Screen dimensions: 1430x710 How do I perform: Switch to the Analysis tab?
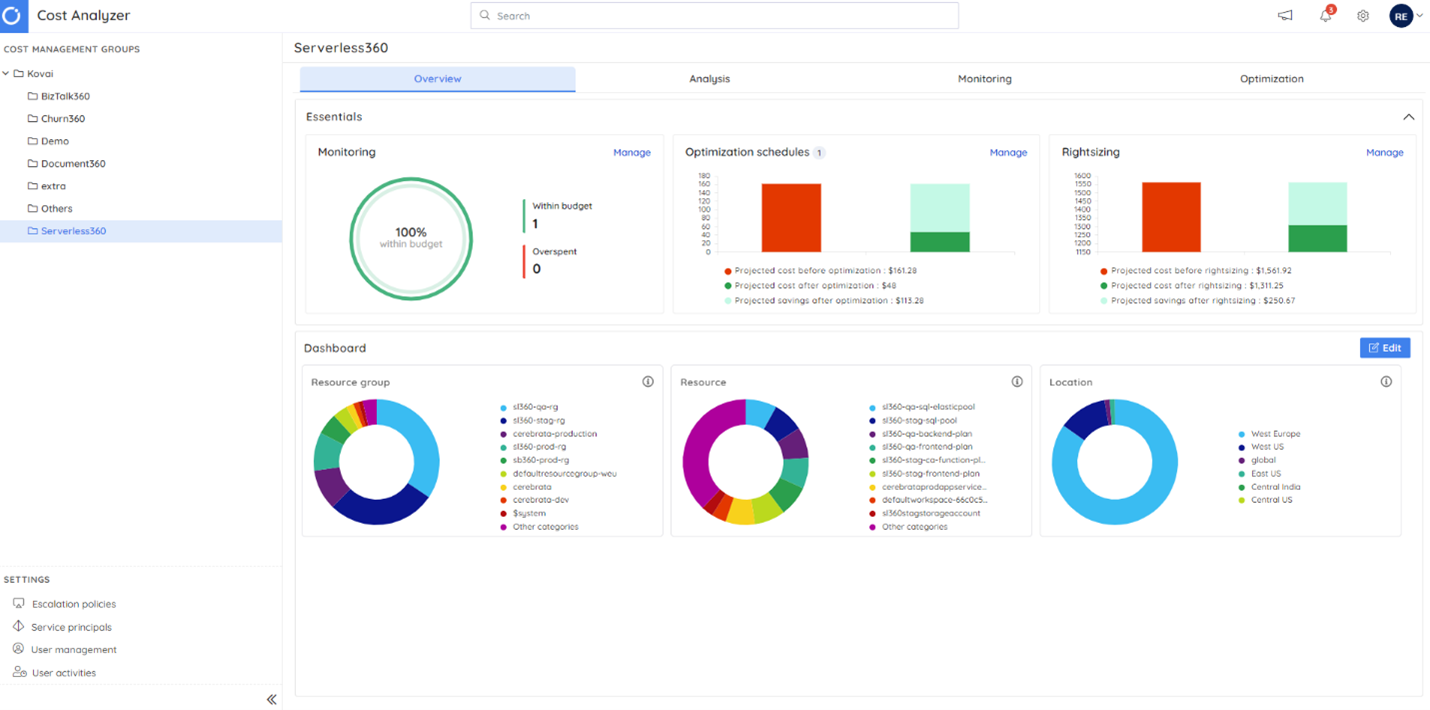710,78
